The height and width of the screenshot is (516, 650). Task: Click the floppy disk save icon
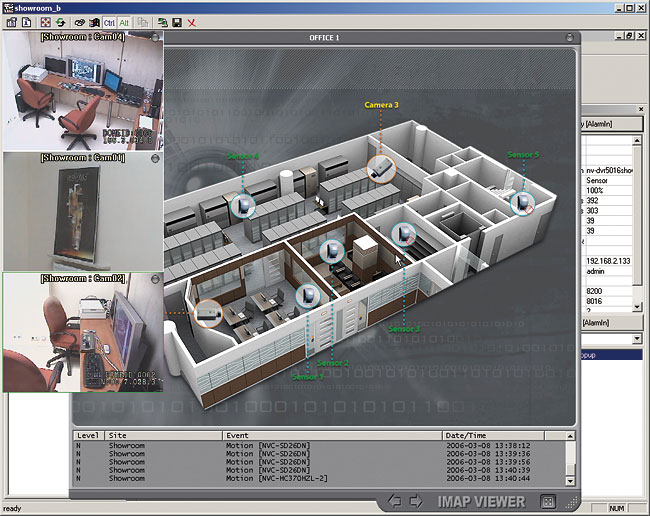[177, 22]
